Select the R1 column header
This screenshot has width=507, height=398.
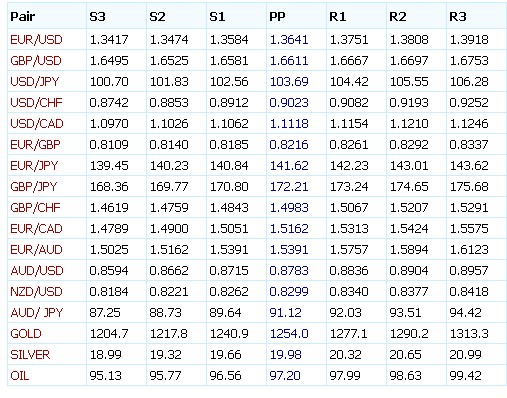click(x=338, y=17)
